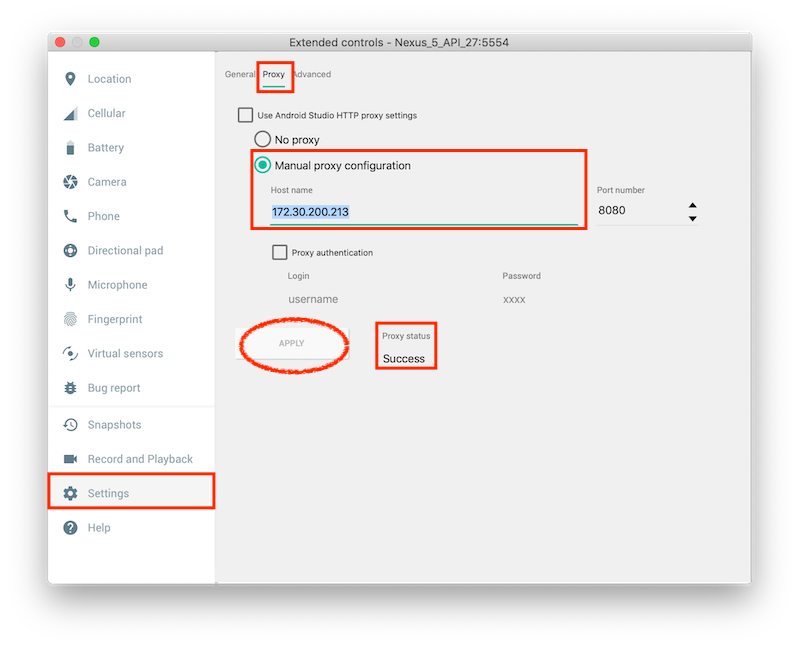Click the Virtual sensors icon
The image size is (800, 647).
tap(70, 353)
